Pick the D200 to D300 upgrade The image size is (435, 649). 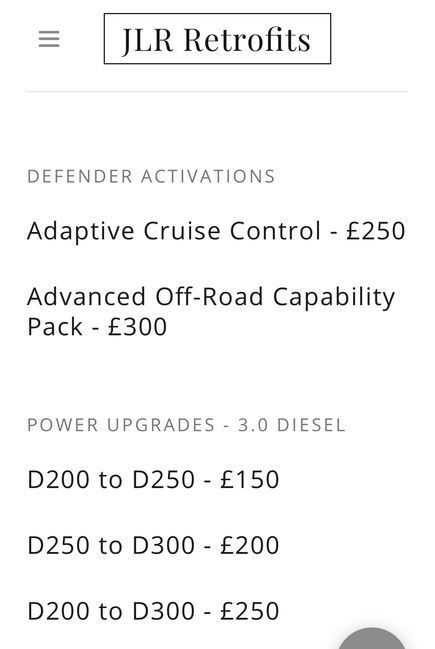pos(153,611)
